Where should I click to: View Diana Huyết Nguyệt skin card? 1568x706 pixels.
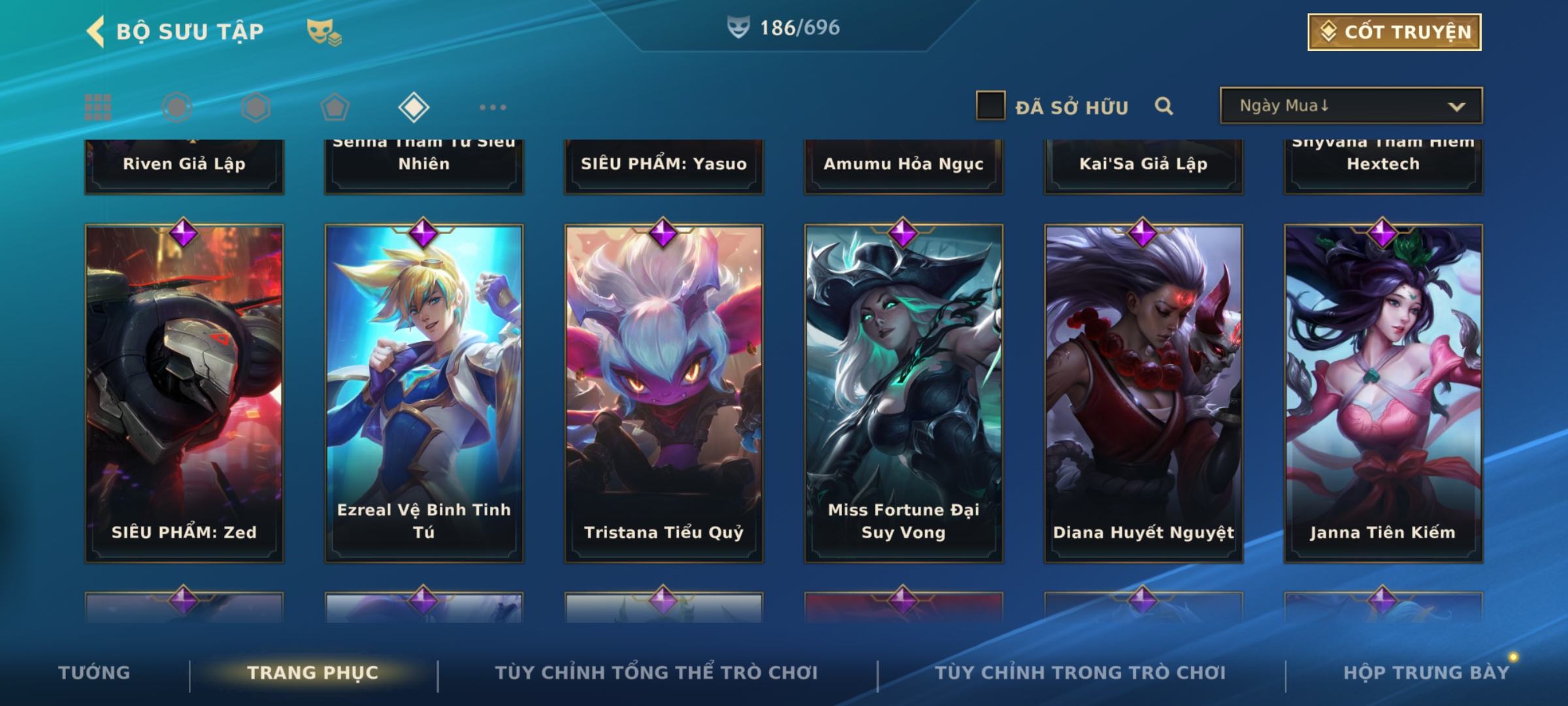(x=1143, y=394)
